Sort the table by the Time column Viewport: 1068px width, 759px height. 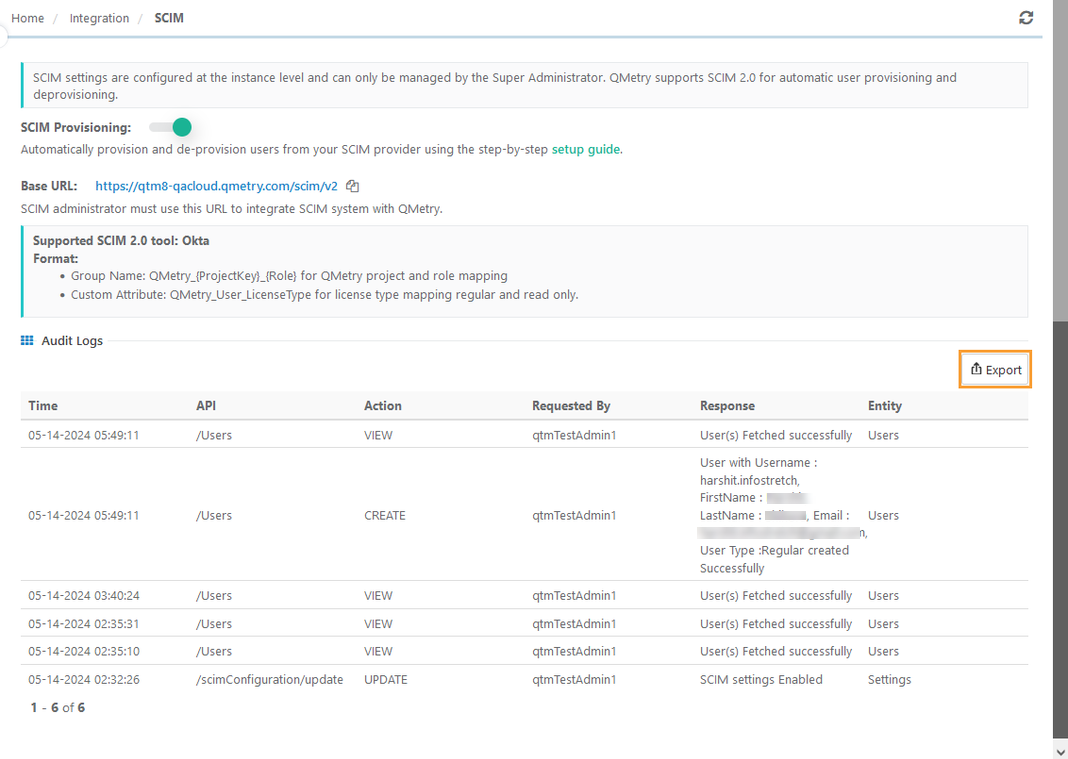(43, 405)
